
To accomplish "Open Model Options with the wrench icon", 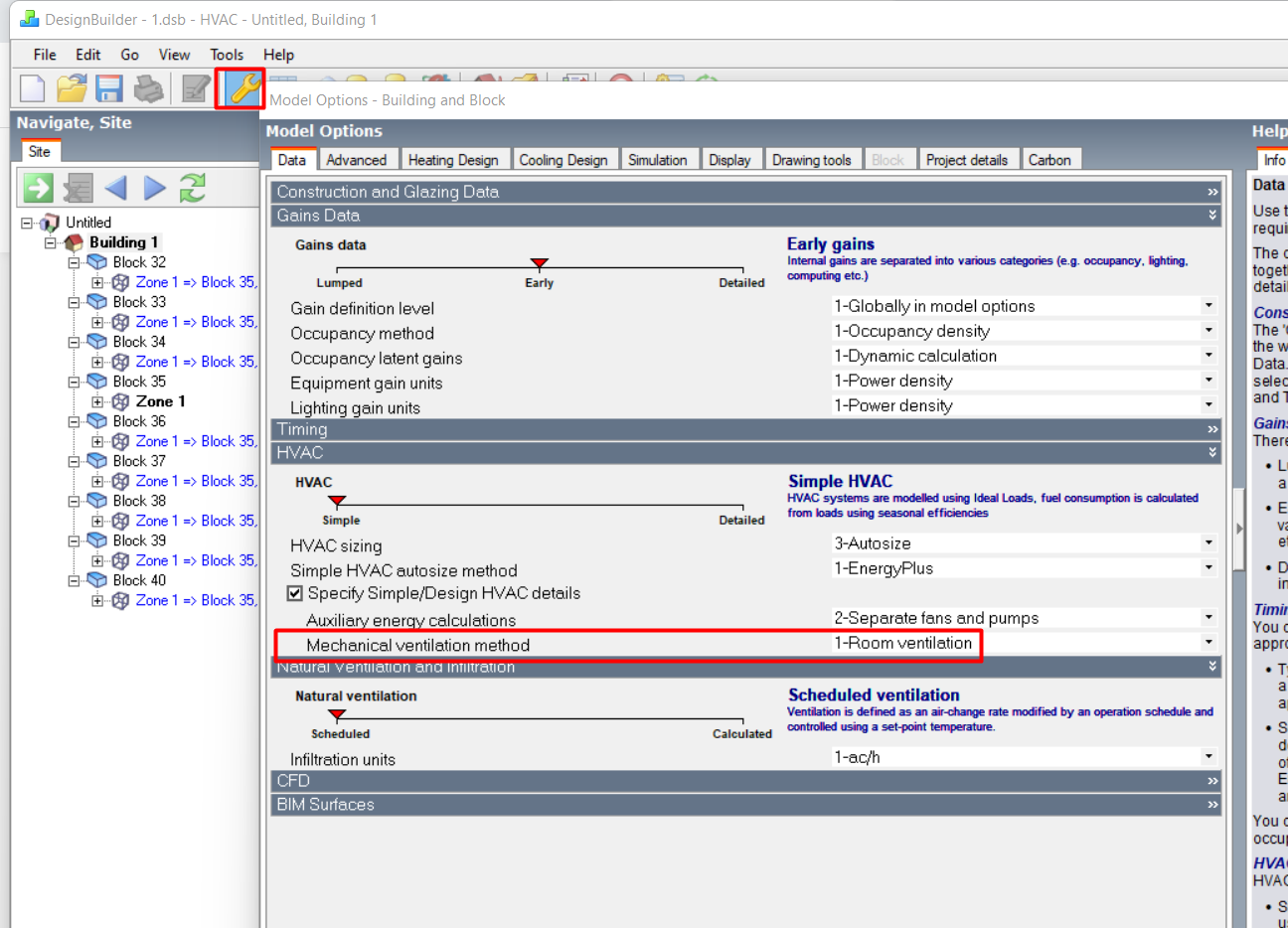I will tap(241, 88).
